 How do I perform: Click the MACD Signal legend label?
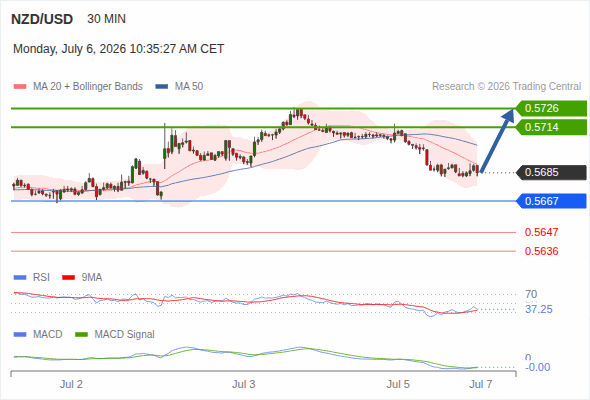[125, 334]
